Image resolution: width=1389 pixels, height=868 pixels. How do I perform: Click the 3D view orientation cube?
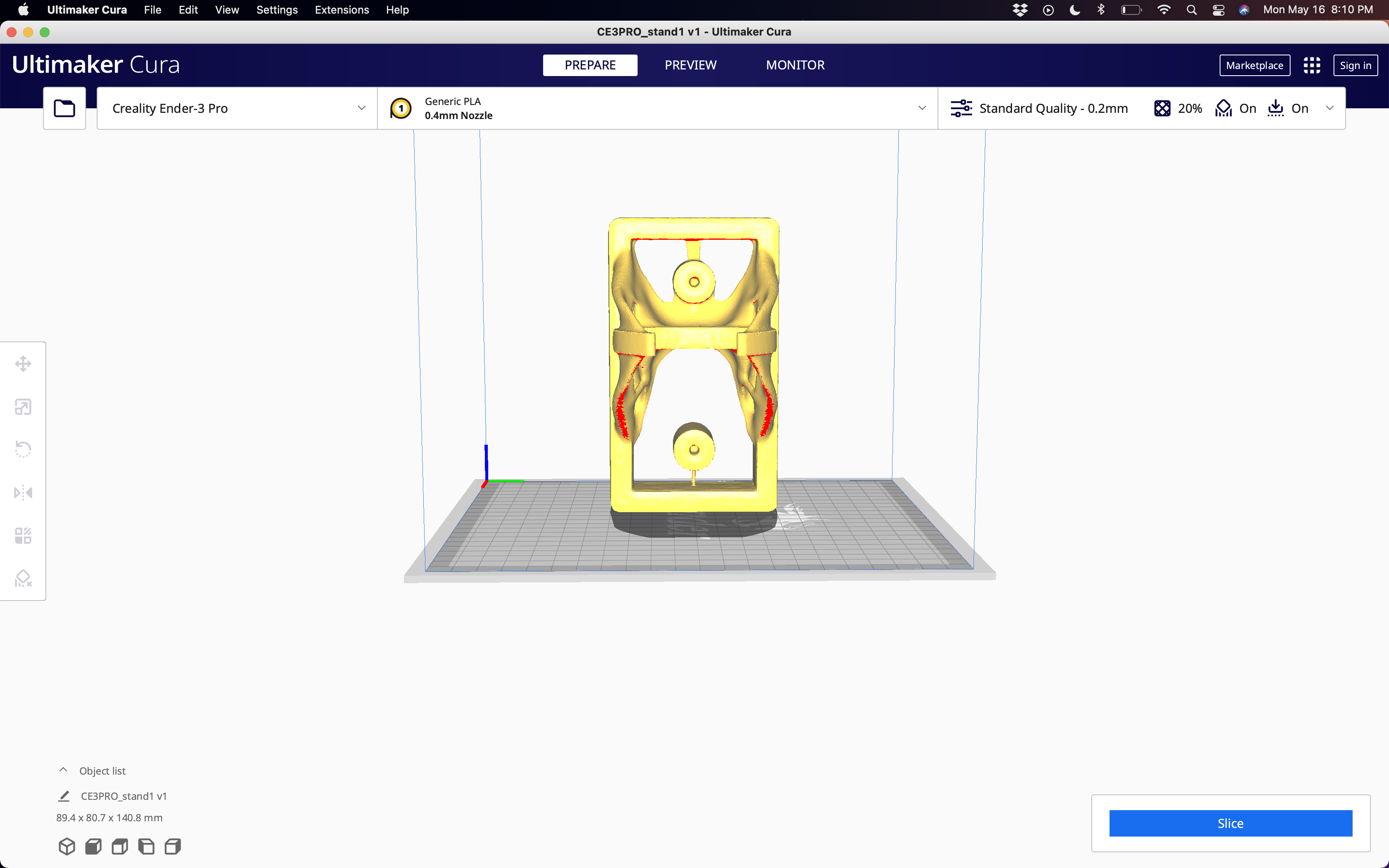(x=67, y=846)
